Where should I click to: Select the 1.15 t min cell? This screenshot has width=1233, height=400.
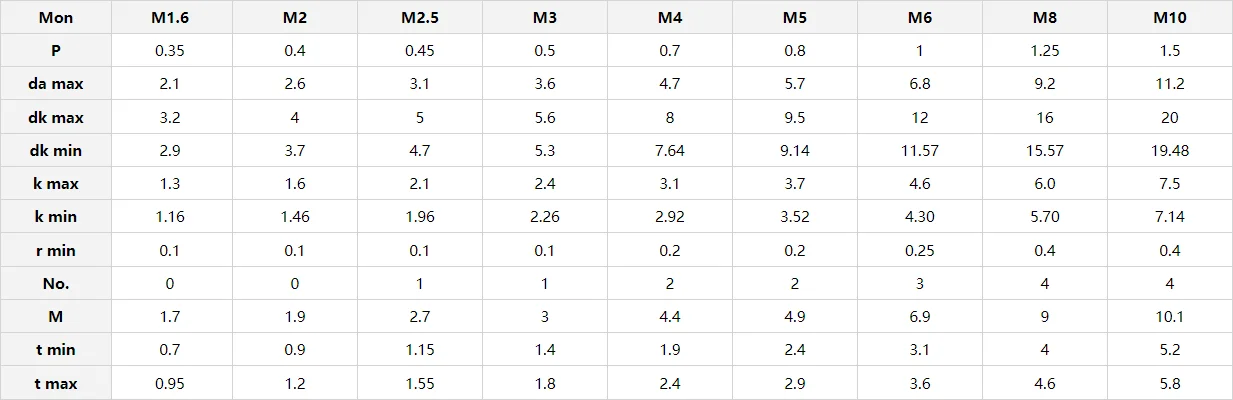[420, 350]
